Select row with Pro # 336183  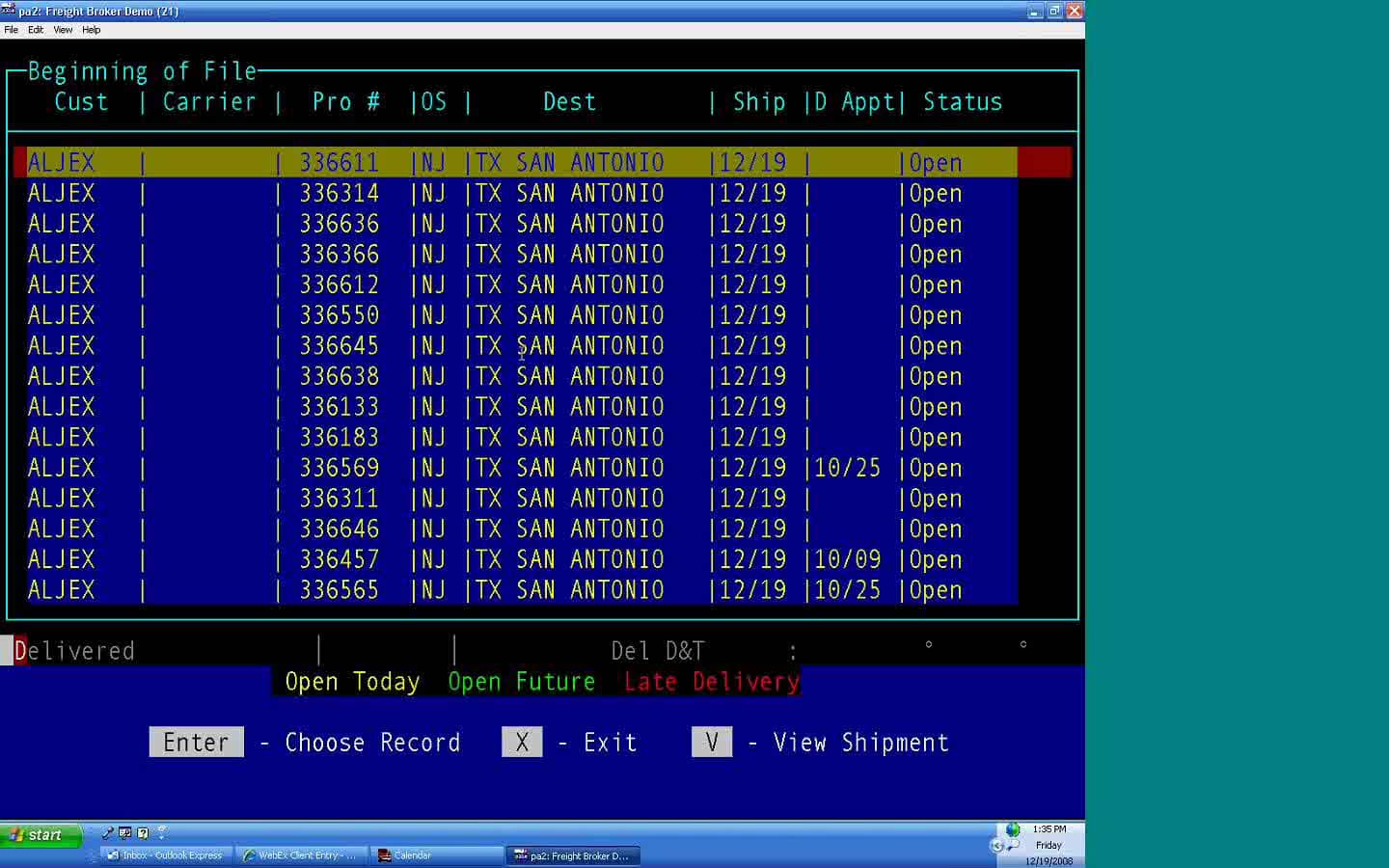(x=522, y=438)
